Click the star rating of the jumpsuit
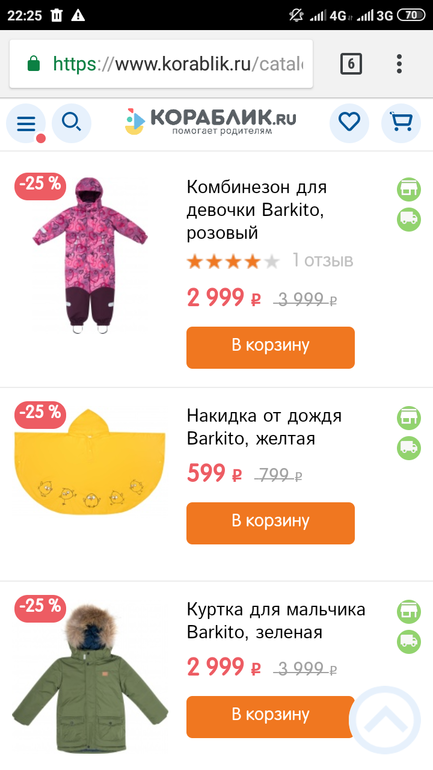This screenshot has height=770, width=433. tap(233, 261)
